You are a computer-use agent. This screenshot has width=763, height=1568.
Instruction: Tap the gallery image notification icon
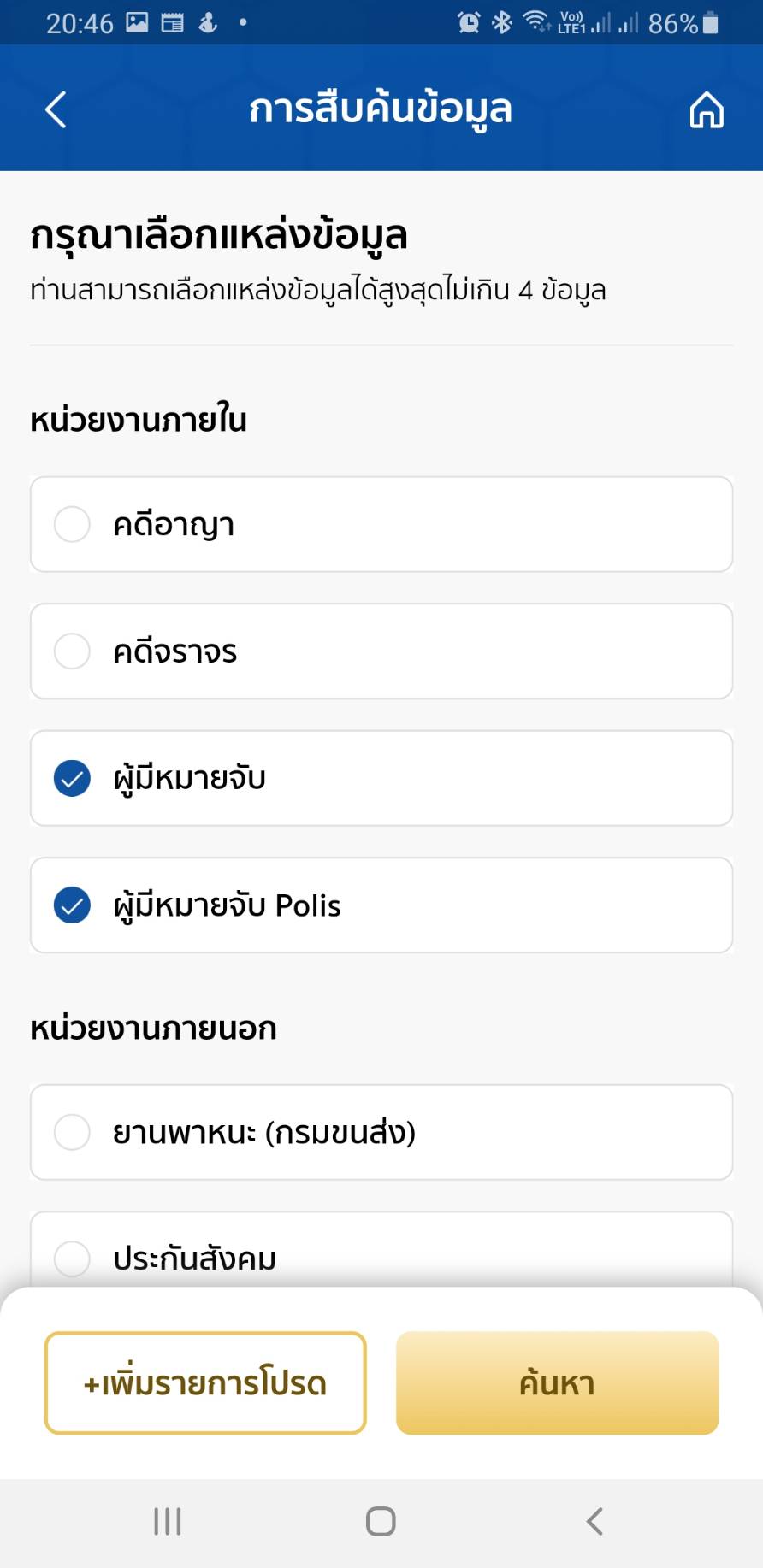point(137,23)
